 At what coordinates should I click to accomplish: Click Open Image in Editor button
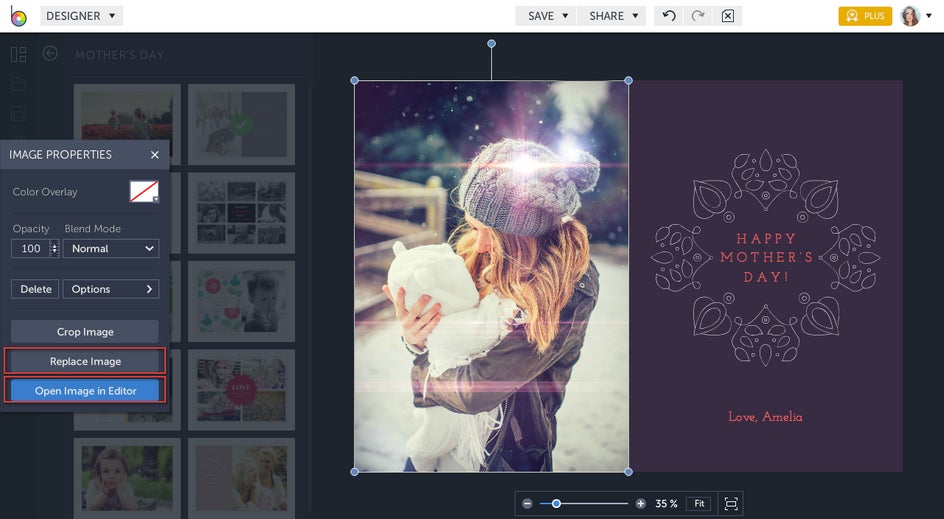click(85, 391)
